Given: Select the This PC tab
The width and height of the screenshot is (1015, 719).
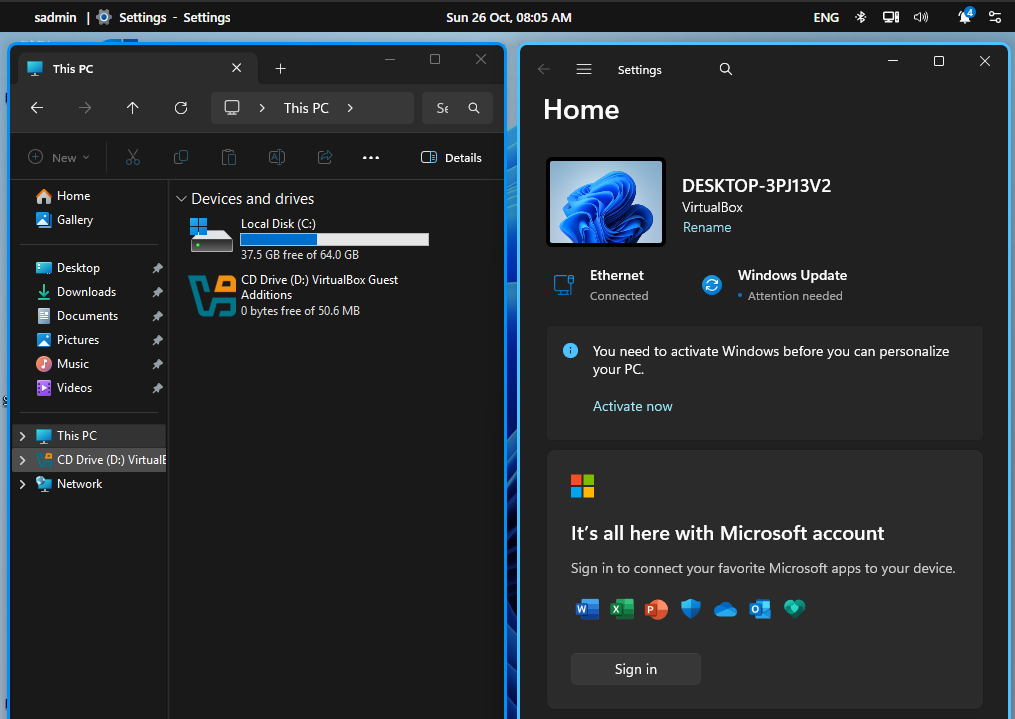Looking at the screenshot, I should point(130,69).
